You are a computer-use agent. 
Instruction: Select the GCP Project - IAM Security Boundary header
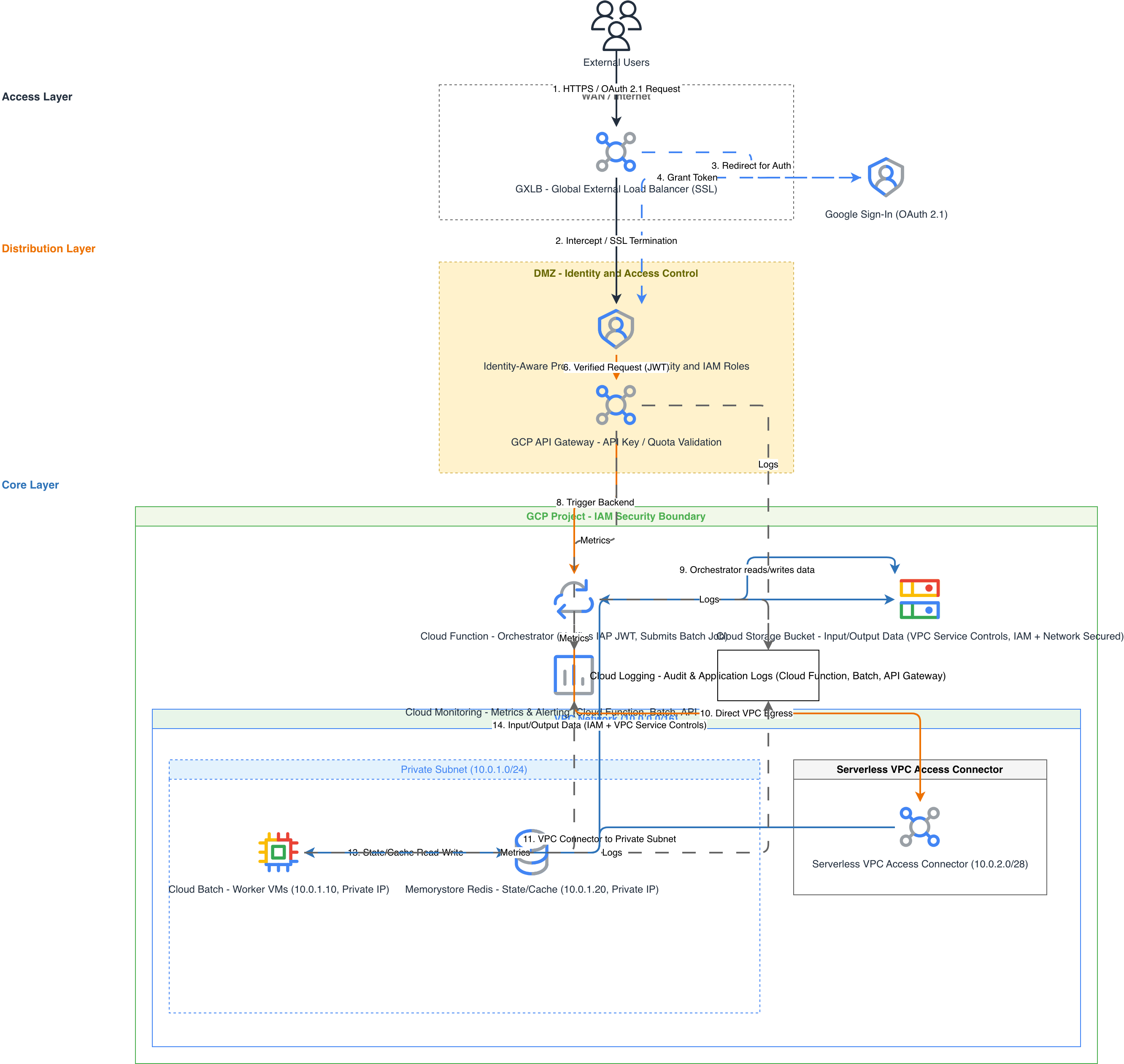[616, 516]
